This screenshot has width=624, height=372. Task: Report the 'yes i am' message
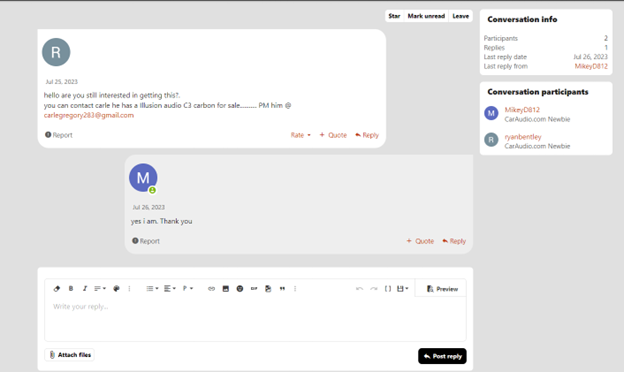[146, 241]
